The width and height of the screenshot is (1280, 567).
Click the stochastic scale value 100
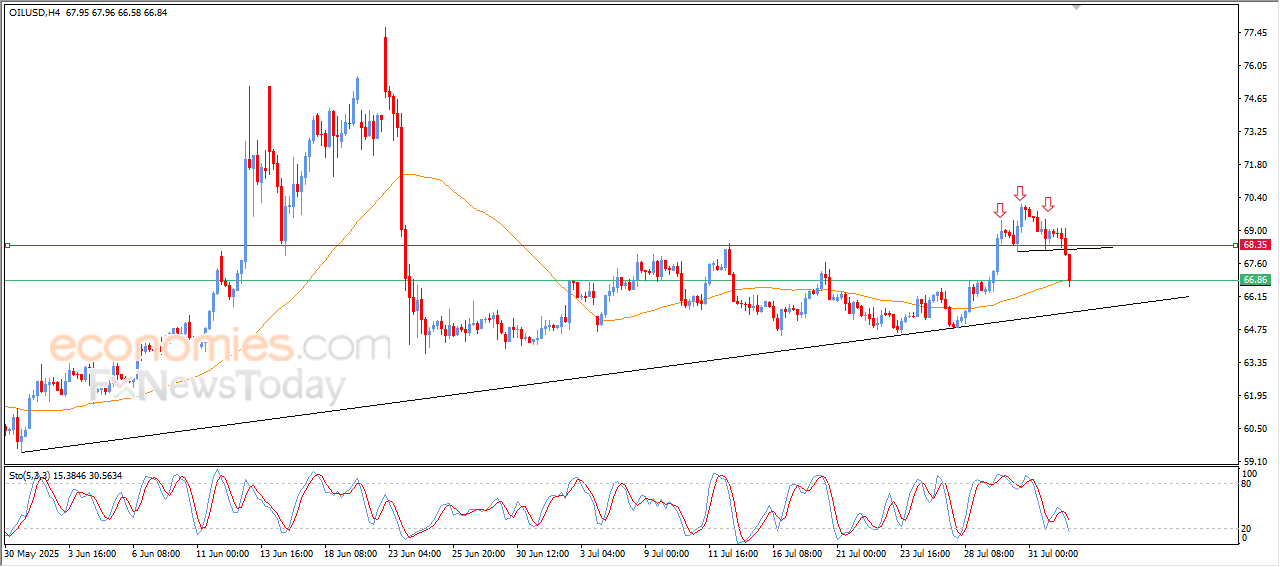(x=1250, y=473)
